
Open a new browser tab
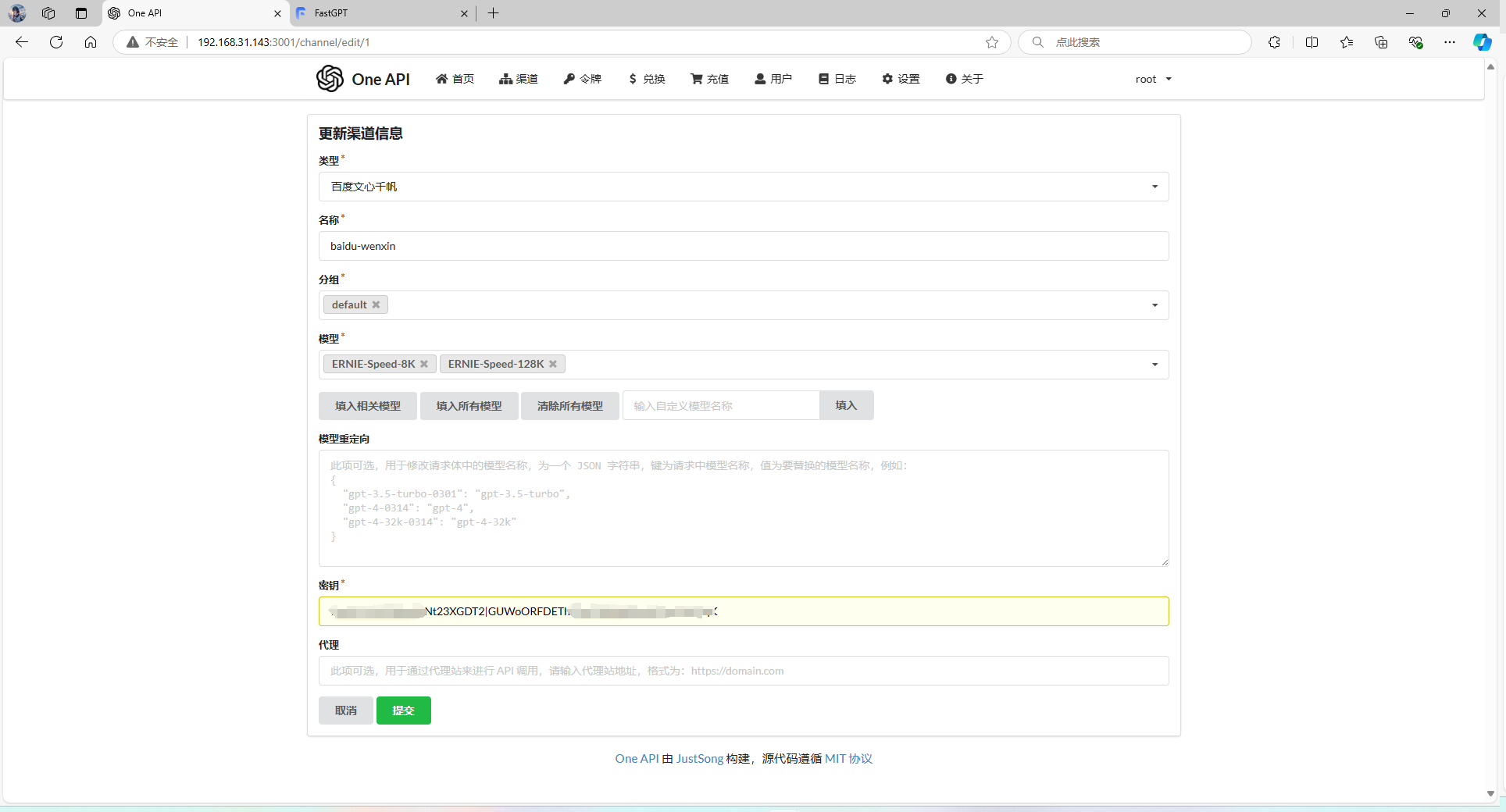pos(494,13)
